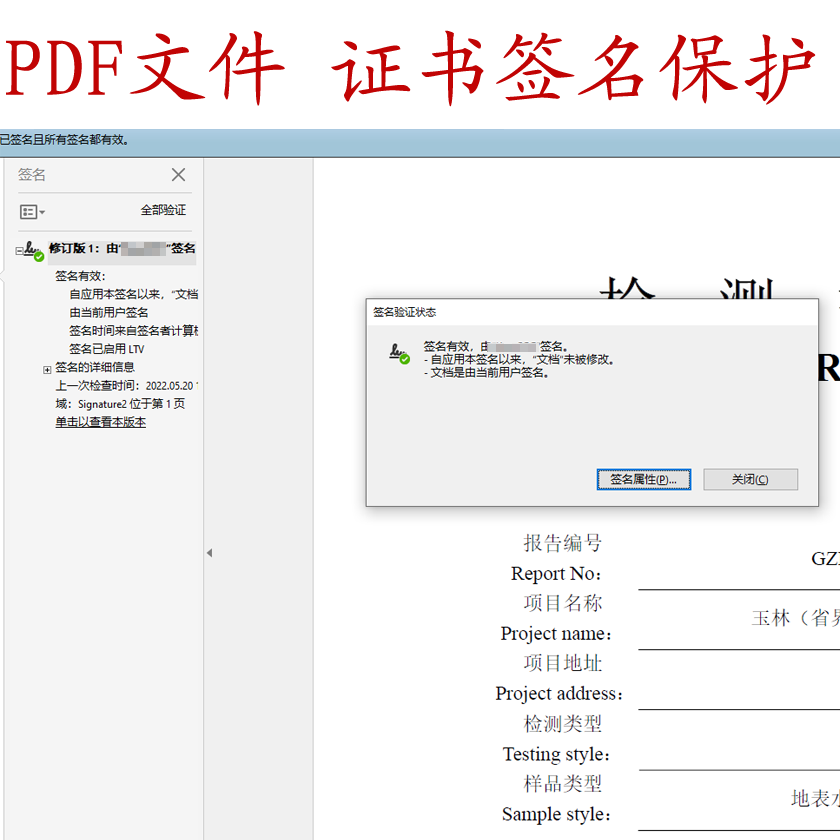Select the 签名有效 row
This screenshot has height=840, width=840.
80,276
